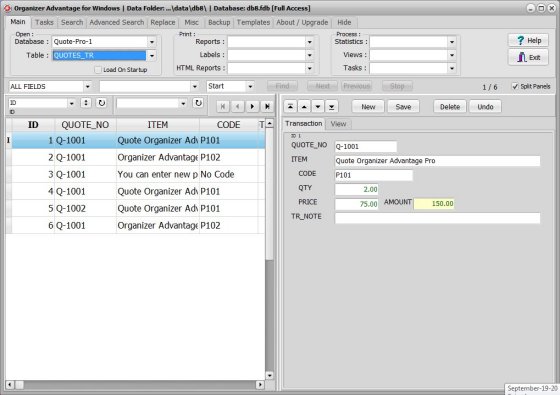Click into the empty TR_NOTE field
560x395 pixels.
click(437, 218)
